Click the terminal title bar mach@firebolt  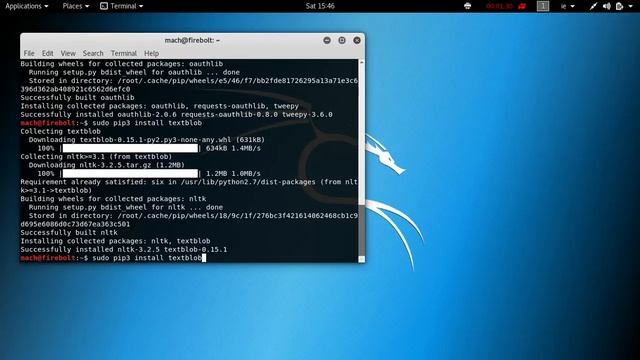[x=192, y=40]
